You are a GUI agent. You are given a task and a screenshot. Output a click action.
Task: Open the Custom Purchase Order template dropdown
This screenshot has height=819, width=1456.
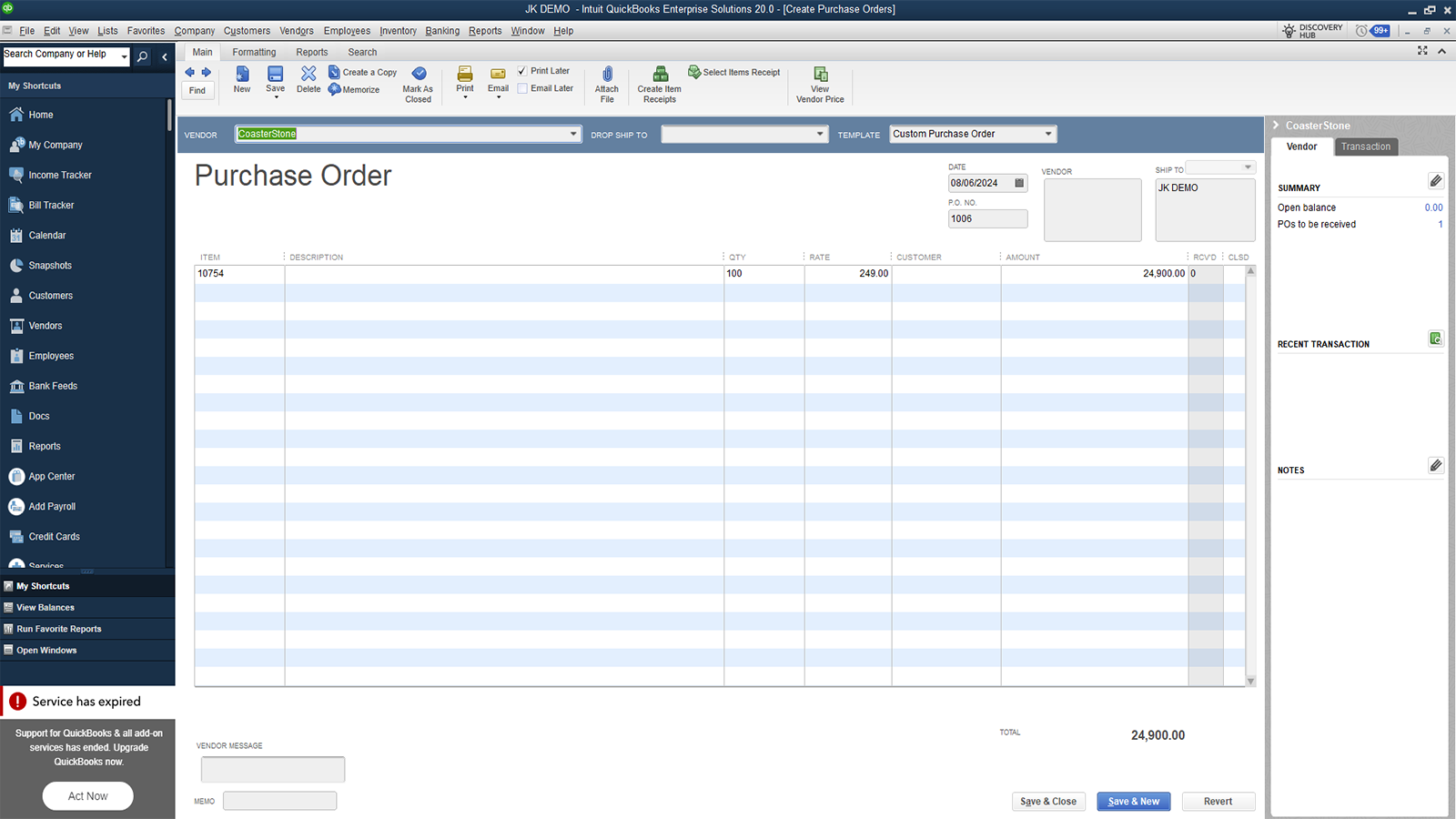pyautogui.click(x=1048, y=133)
